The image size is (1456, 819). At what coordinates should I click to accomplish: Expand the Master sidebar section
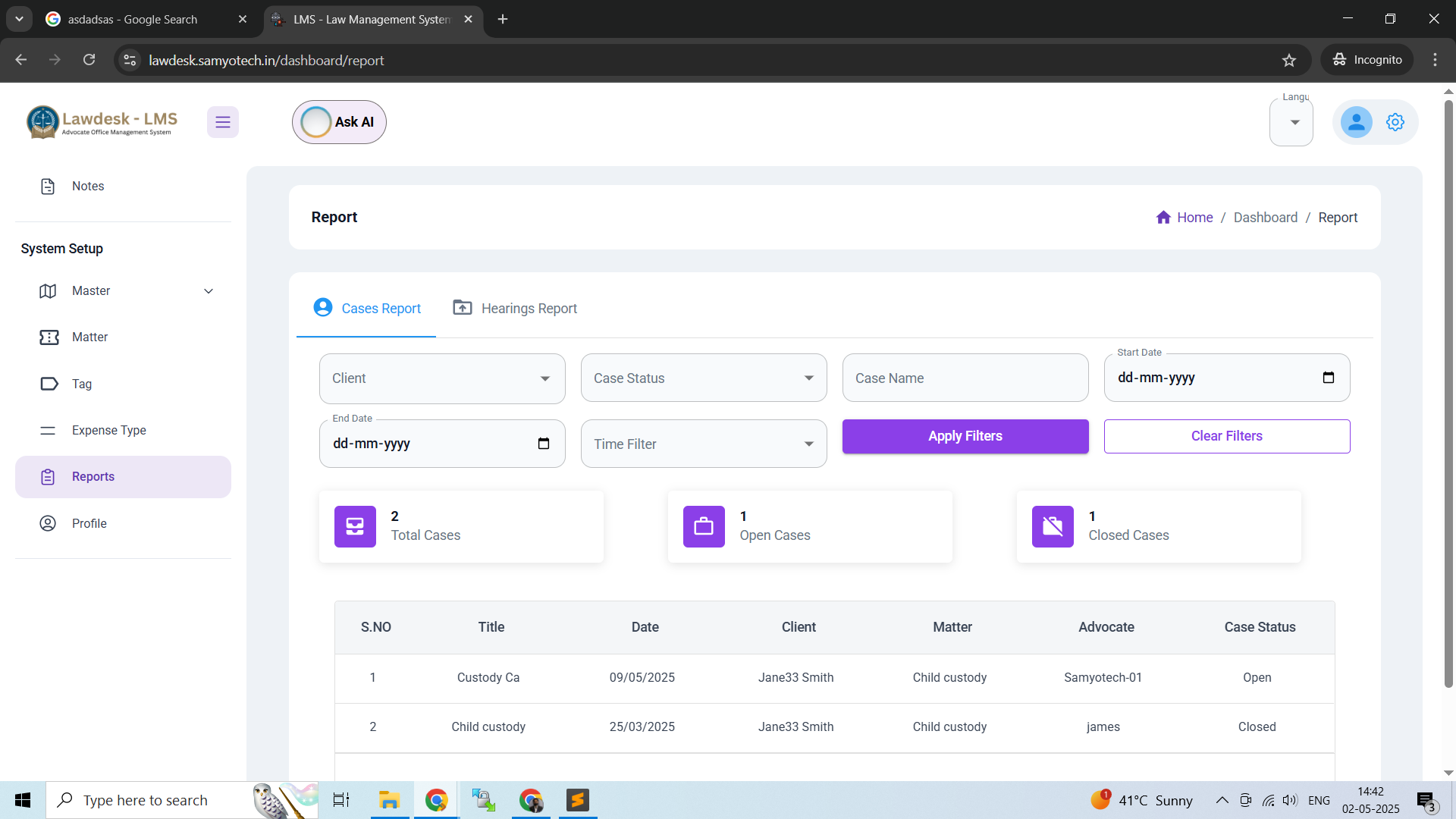209,290
